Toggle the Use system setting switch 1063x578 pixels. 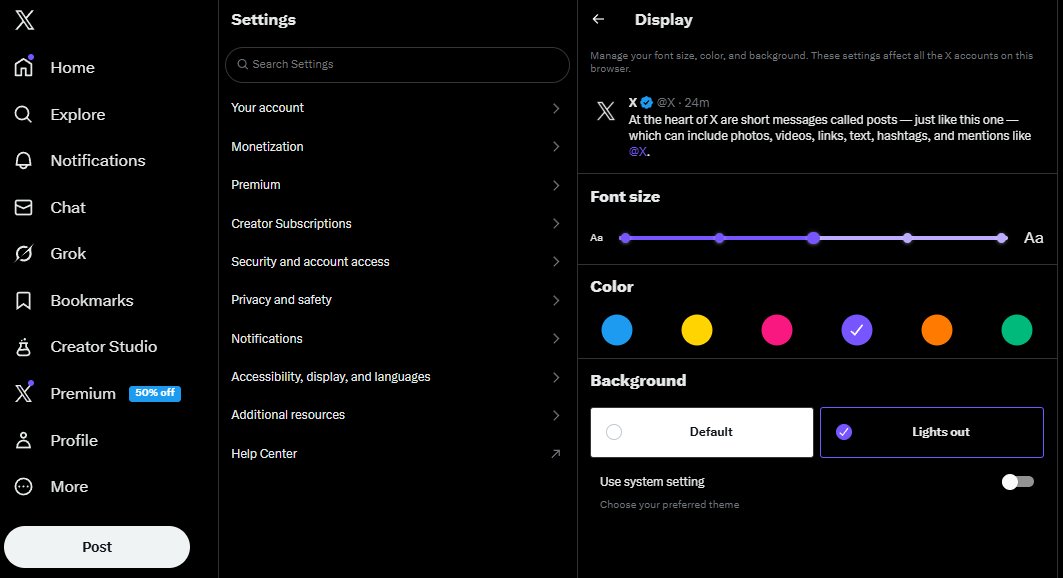pos(1018,482)
